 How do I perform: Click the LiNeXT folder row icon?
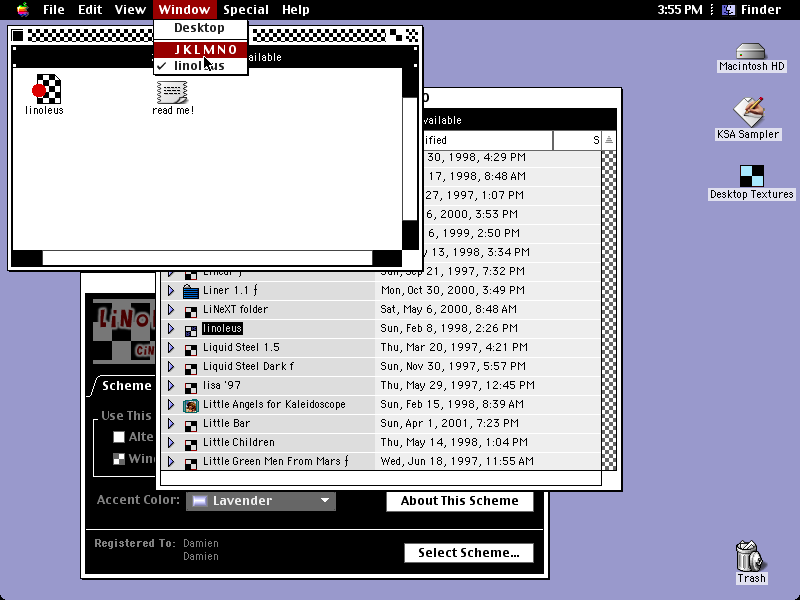pos(190,311)
